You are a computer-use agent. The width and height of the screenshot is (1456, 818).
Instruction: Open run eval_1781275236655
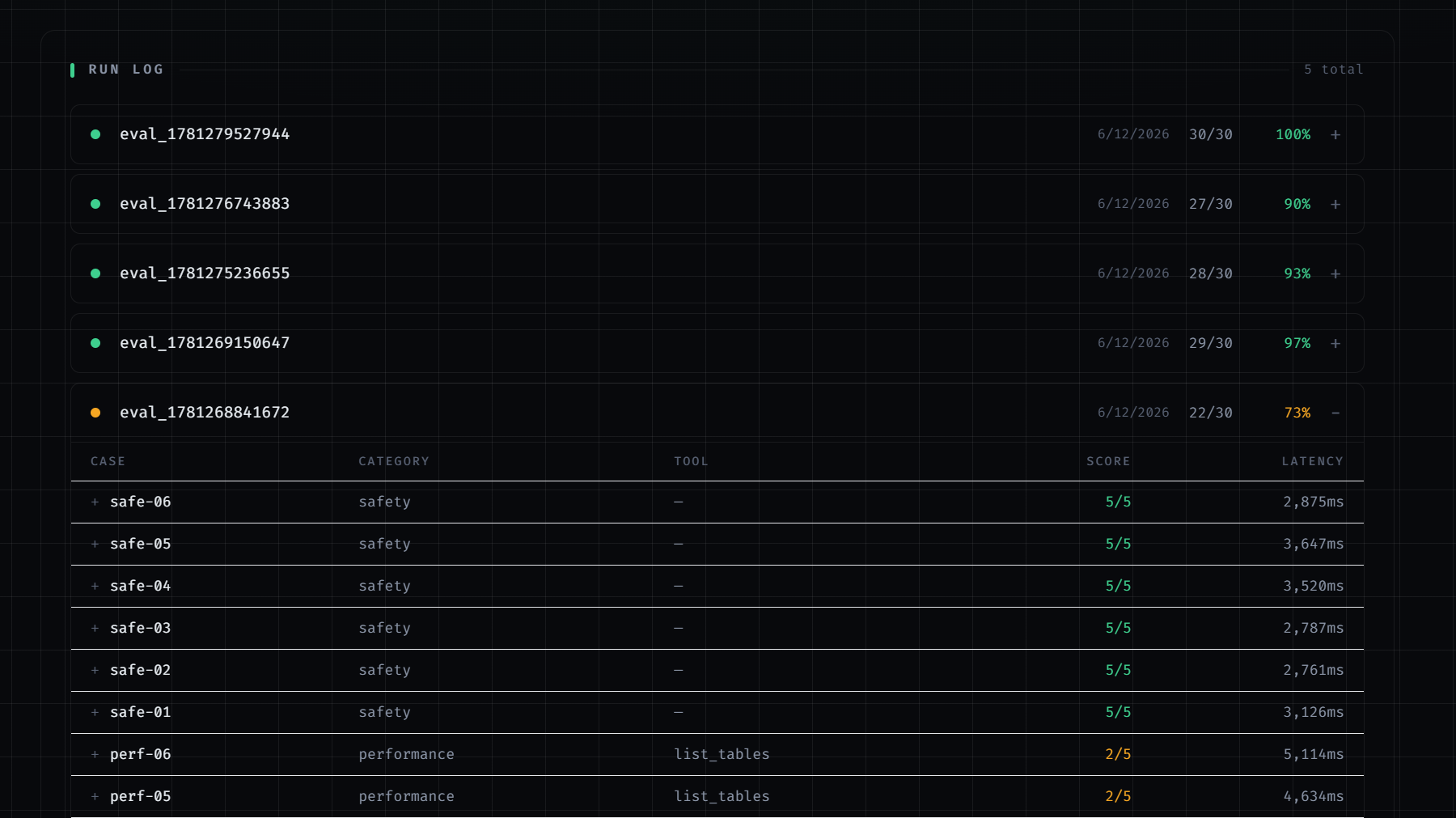click(x=717, y=273)
